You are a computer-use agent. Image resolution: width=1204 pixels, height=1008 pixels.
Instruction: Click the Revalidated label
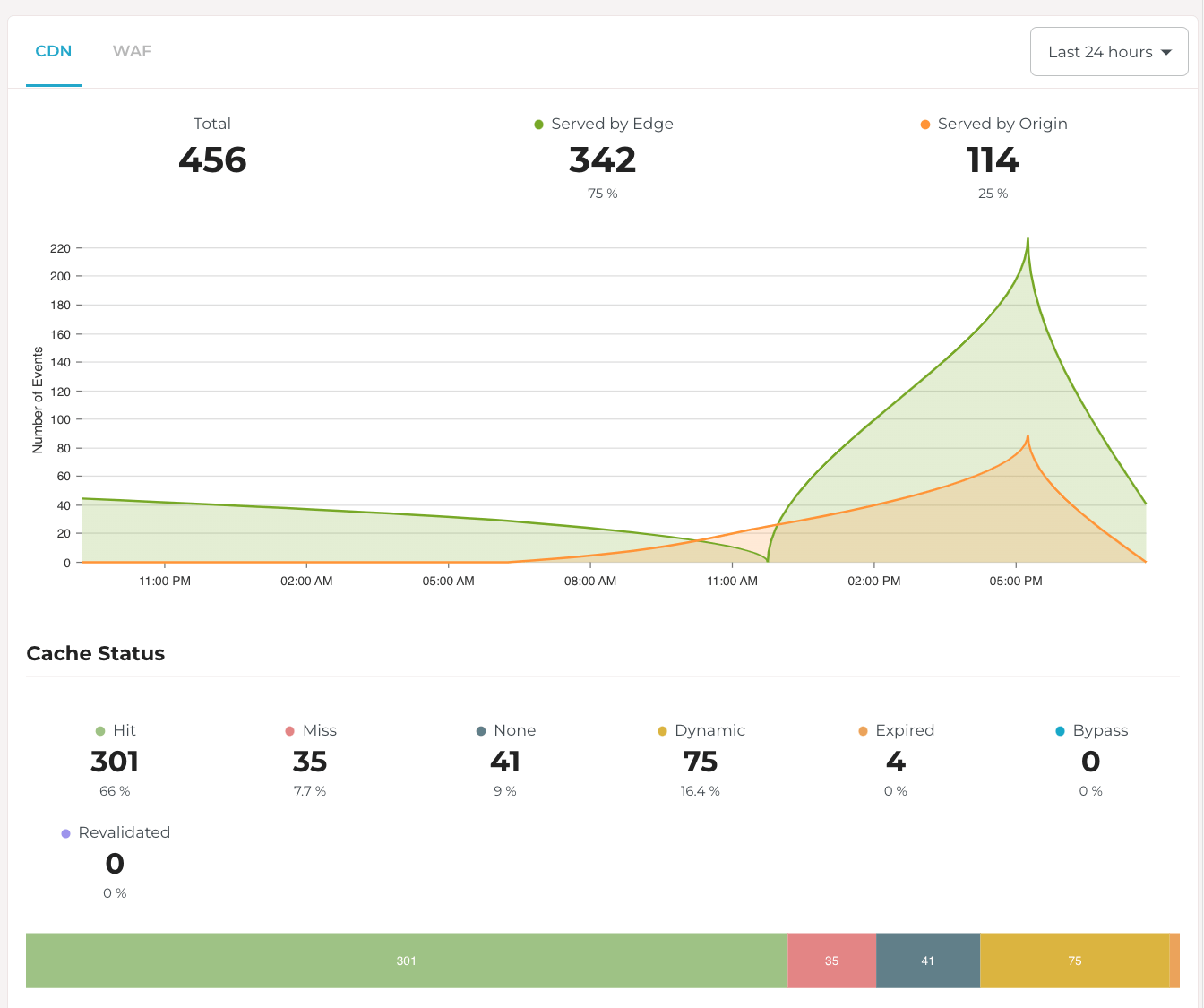pos(125,832)
